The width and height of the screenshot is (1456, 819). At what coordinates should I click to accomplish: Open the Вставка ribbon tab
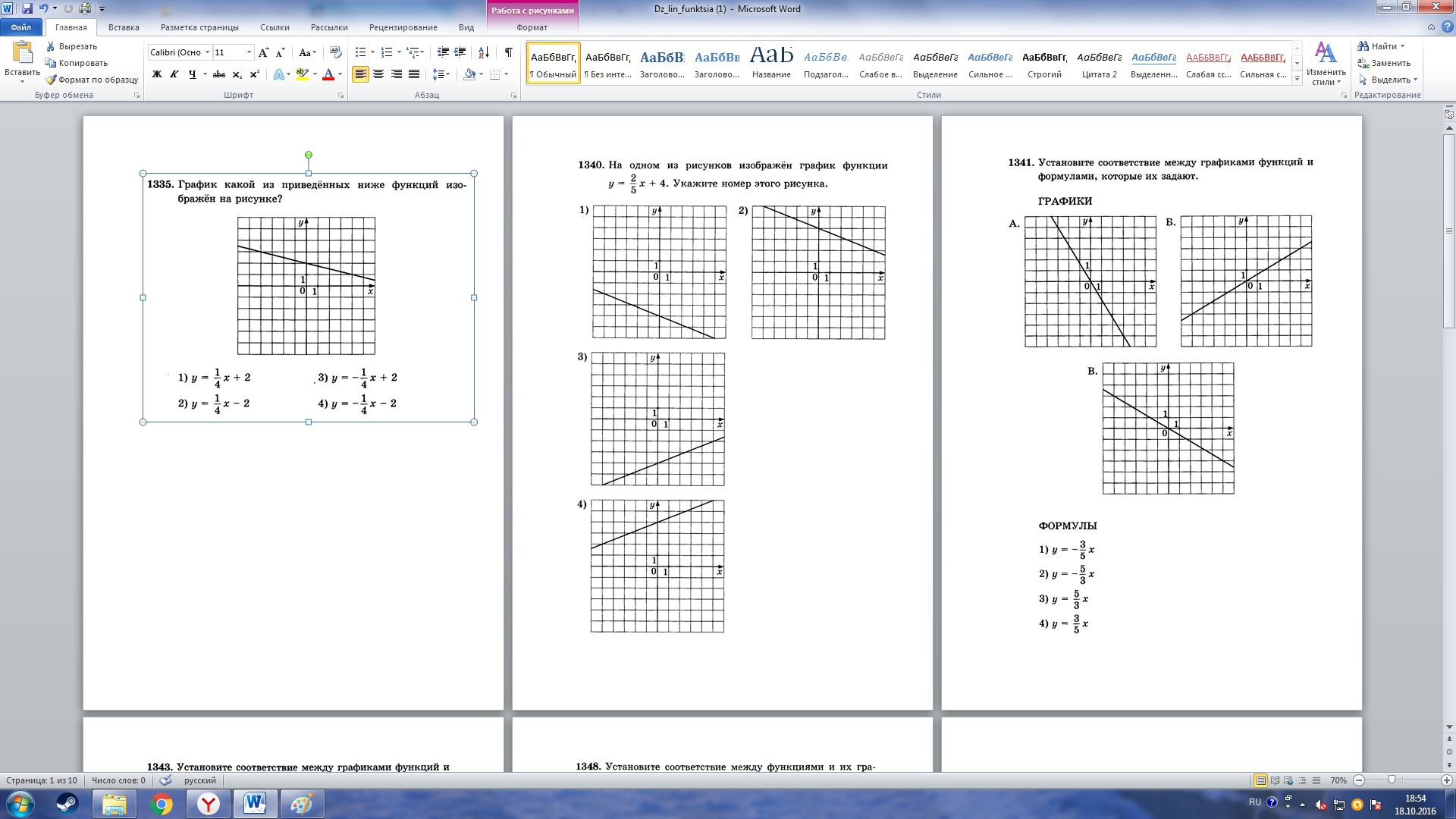[124, 27]
